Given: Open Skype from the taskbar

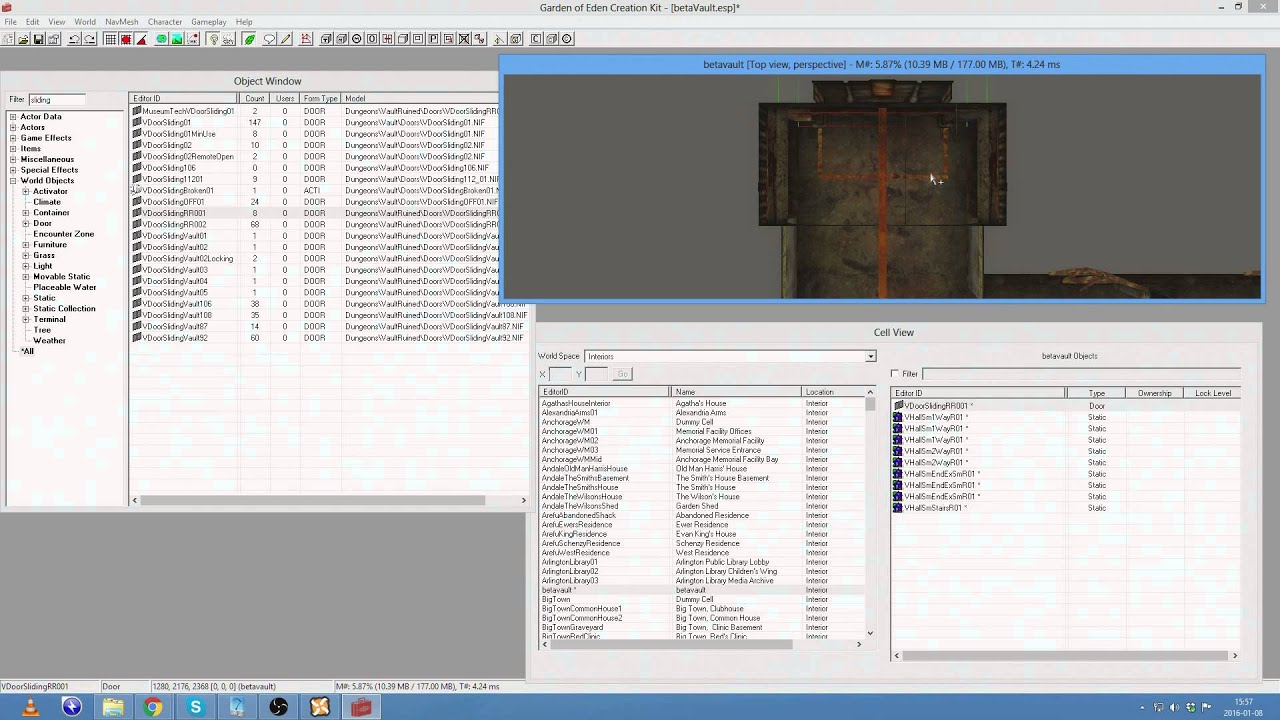Looking at the screenshot, I should [x=195, y=707].
